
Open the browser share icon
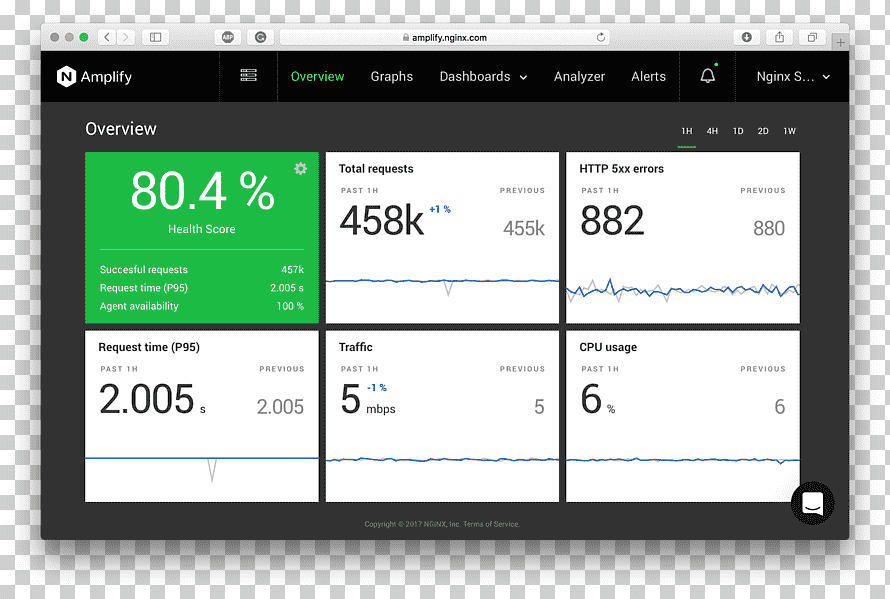779,37
